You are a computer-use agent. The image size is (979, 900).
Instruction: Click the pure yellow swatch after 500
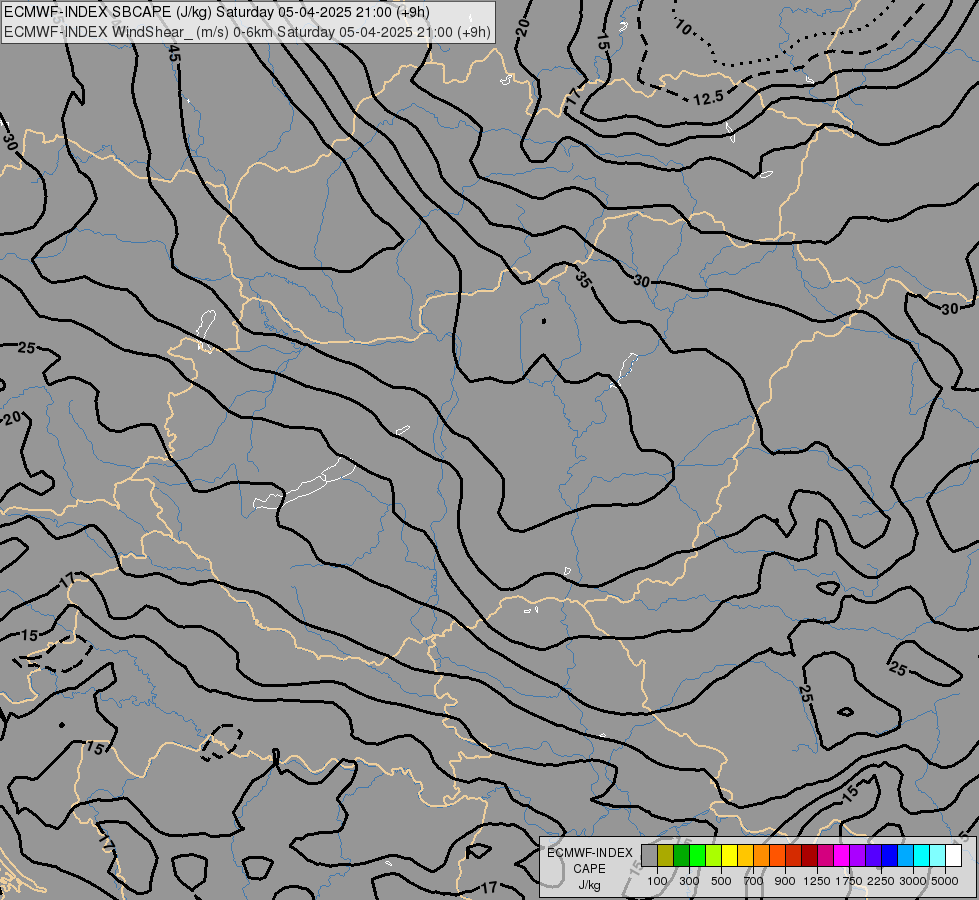point(729,855)
